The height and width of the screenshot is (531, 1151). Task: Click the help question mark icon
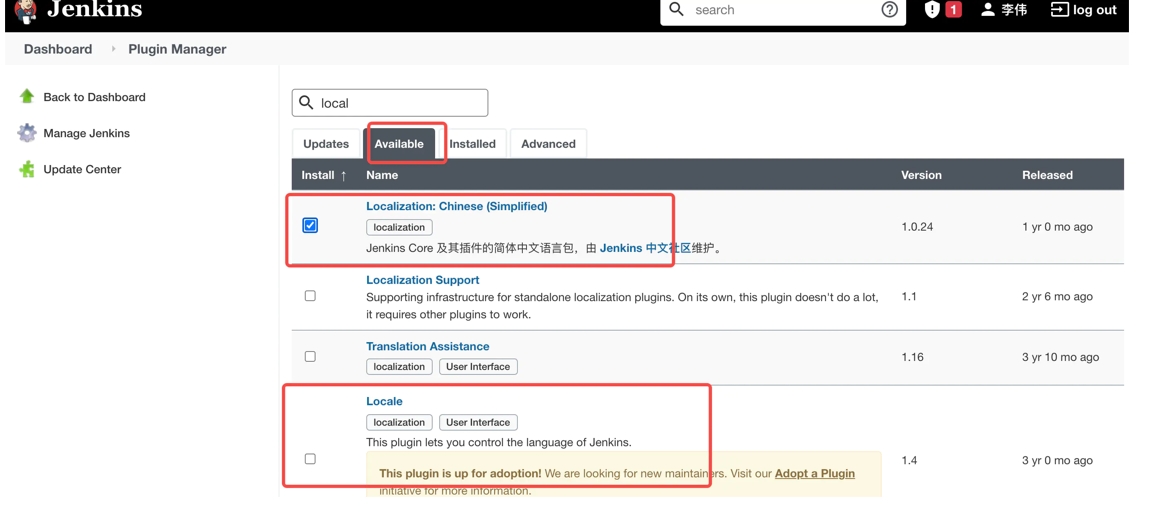click(889, 10)
